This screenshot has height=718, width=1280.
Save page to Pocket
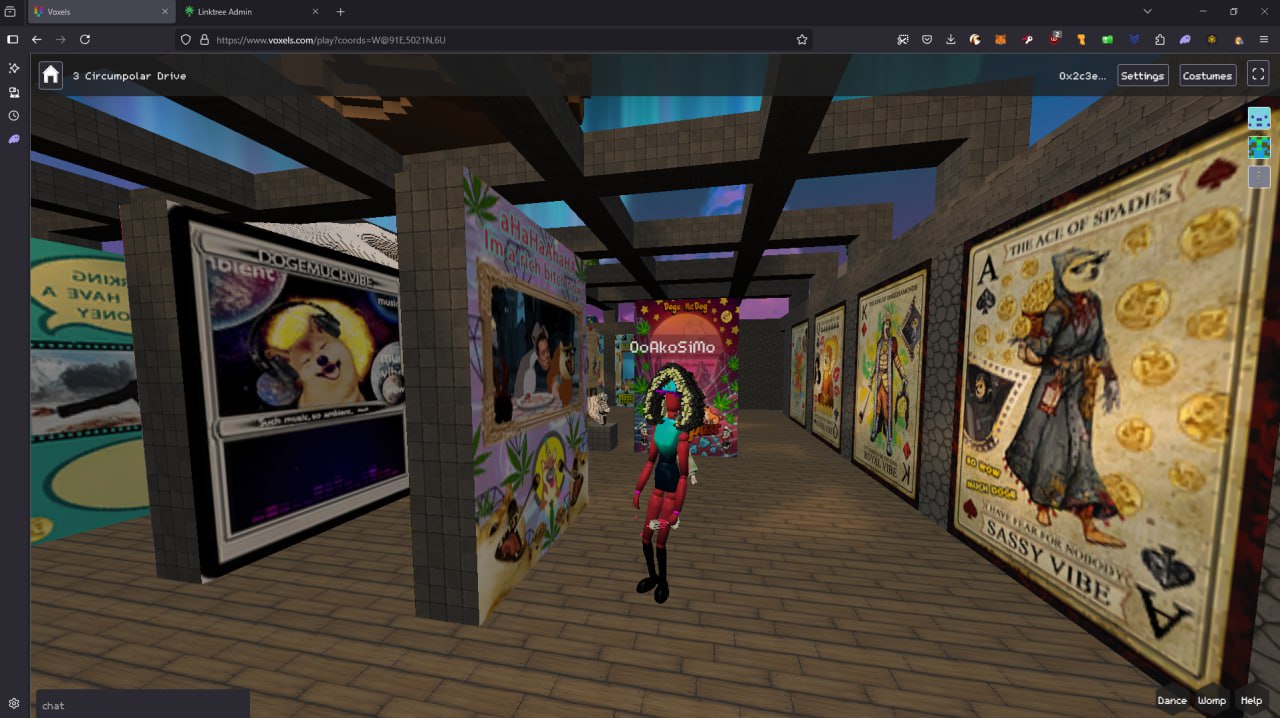(x=927, y=40)
